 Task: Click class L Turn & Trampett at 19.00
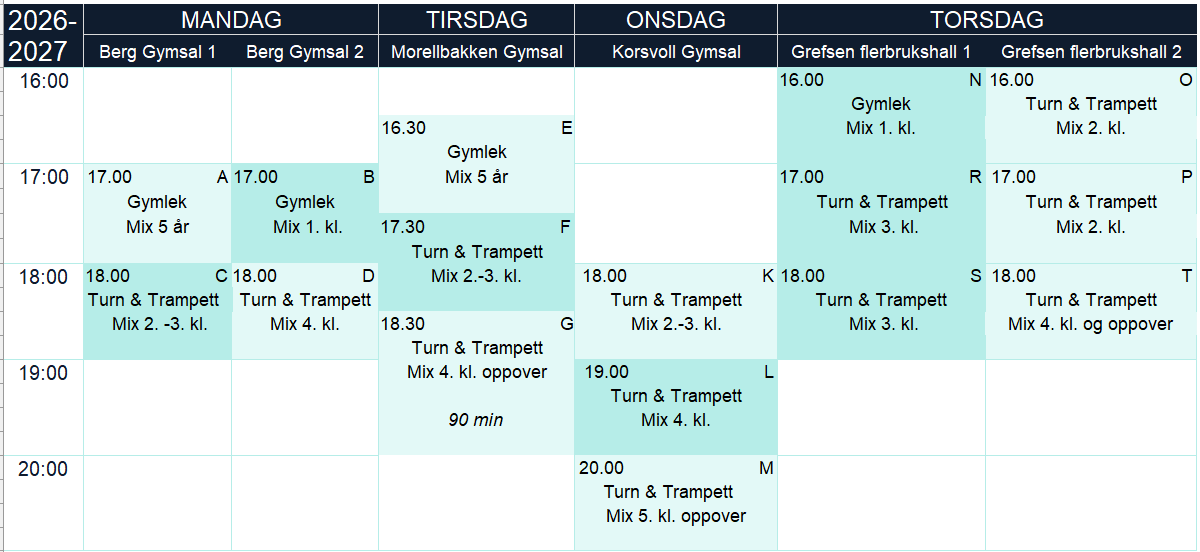pos(676,407)
